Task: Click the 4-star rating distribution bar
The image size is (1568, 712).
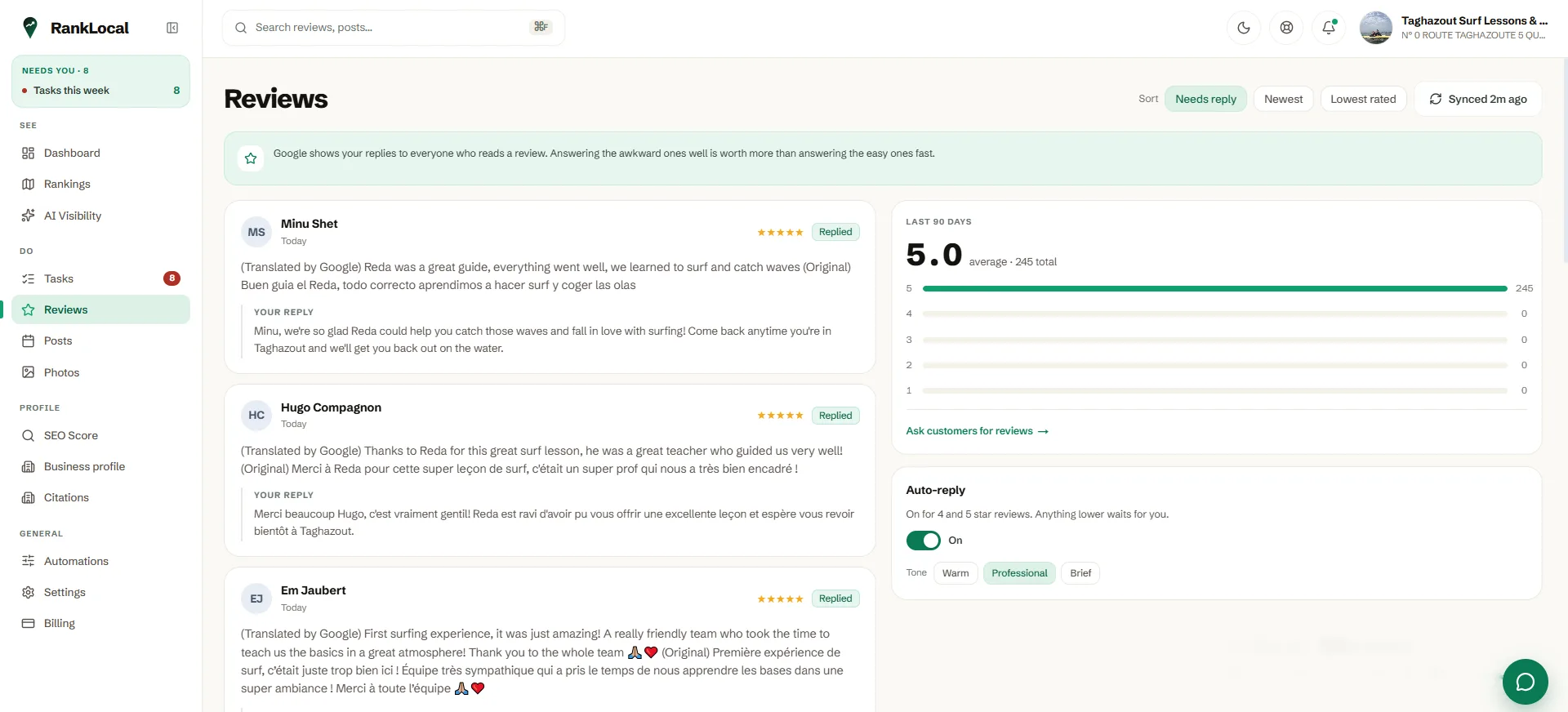Action: (x=1214, y=314)
